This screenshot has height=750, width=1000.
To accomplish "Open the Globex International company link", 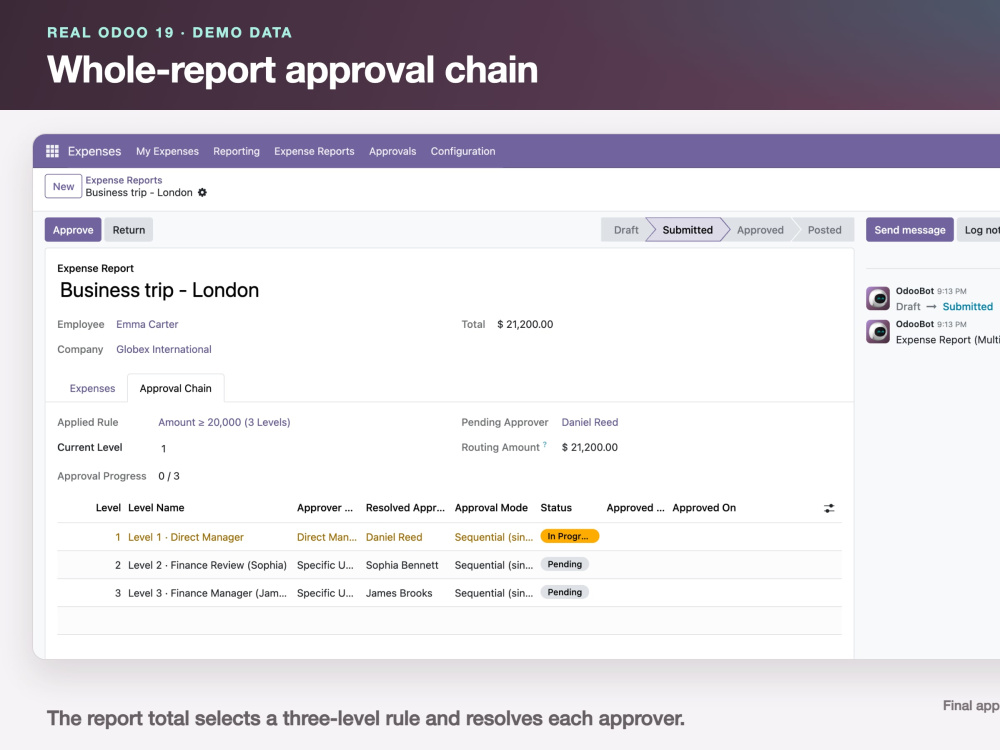I will click(164, 349).
